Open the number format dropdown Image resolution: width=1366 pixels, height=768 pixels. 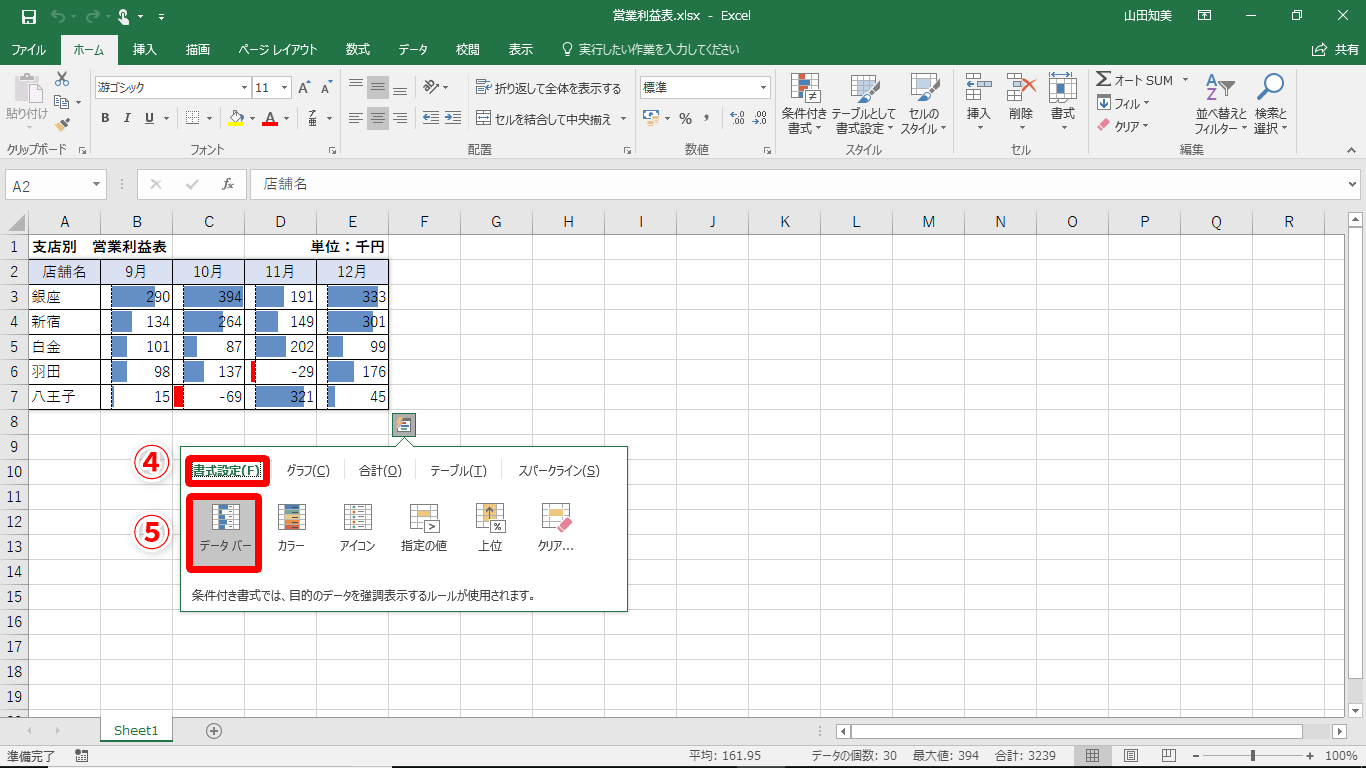[763, 88]
